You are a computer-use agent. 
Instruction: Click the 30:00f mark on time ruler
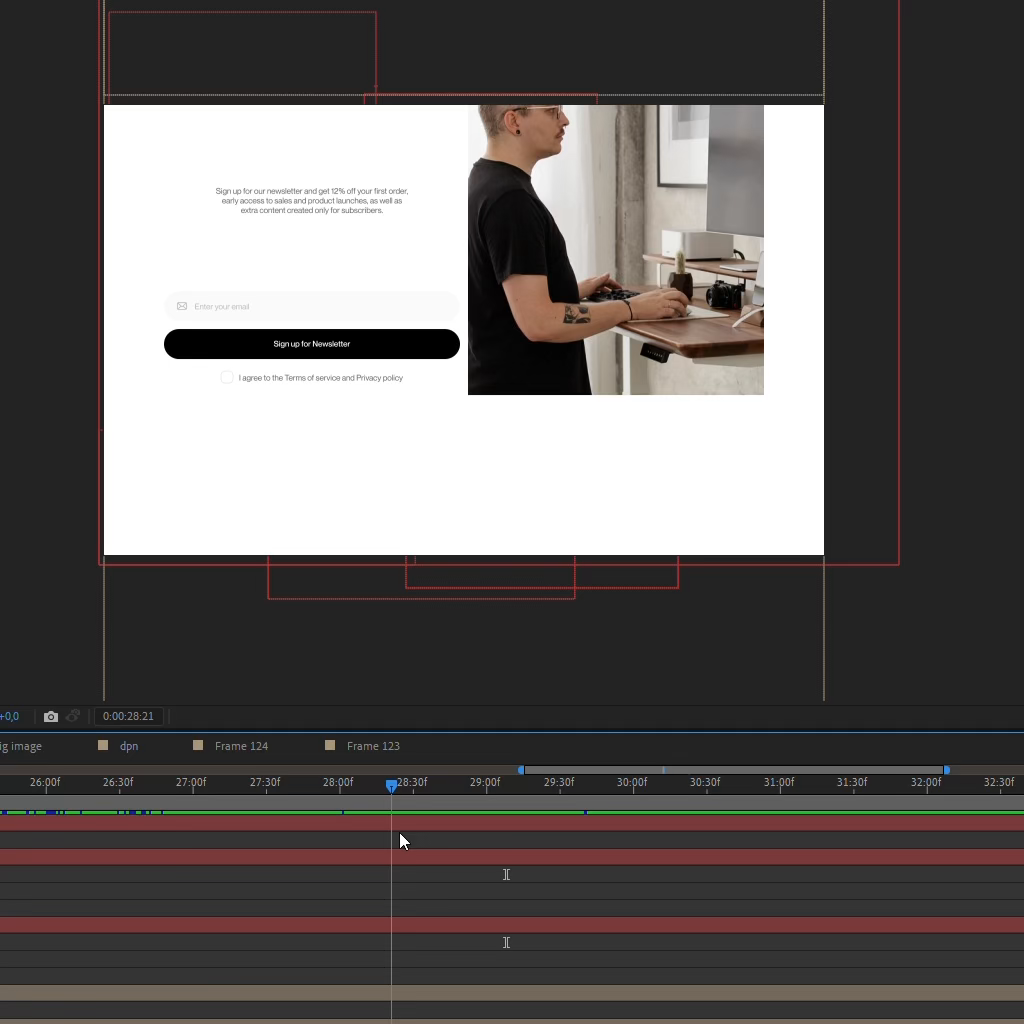click(x=632, y=783)
